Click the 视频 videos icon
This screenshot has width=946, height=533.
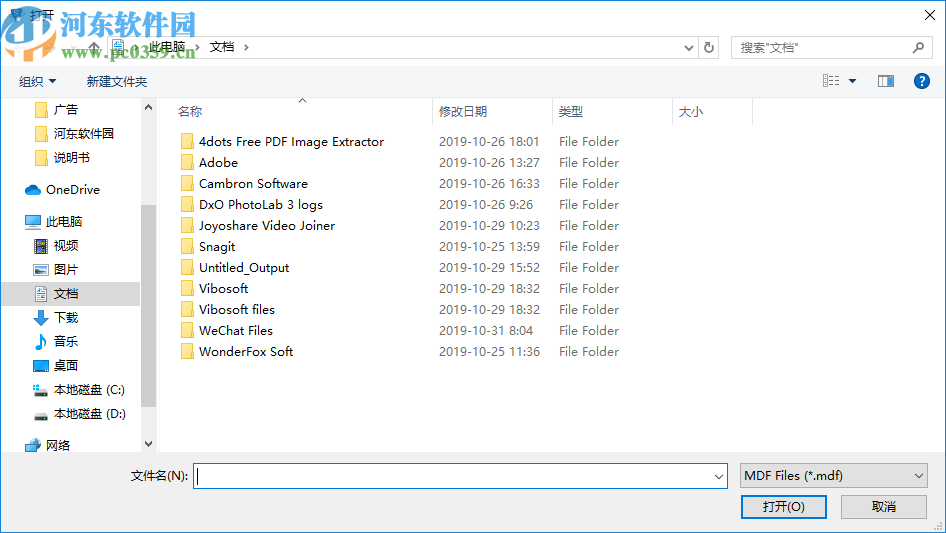coord(40,246)
